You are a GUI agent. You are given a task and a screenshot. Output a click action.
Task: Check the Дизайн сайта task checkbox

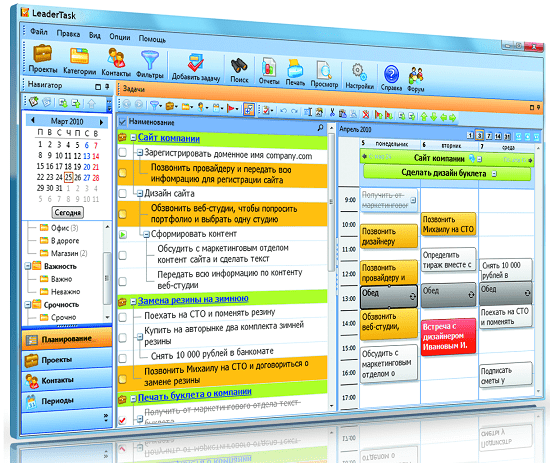tap(122, 193)
